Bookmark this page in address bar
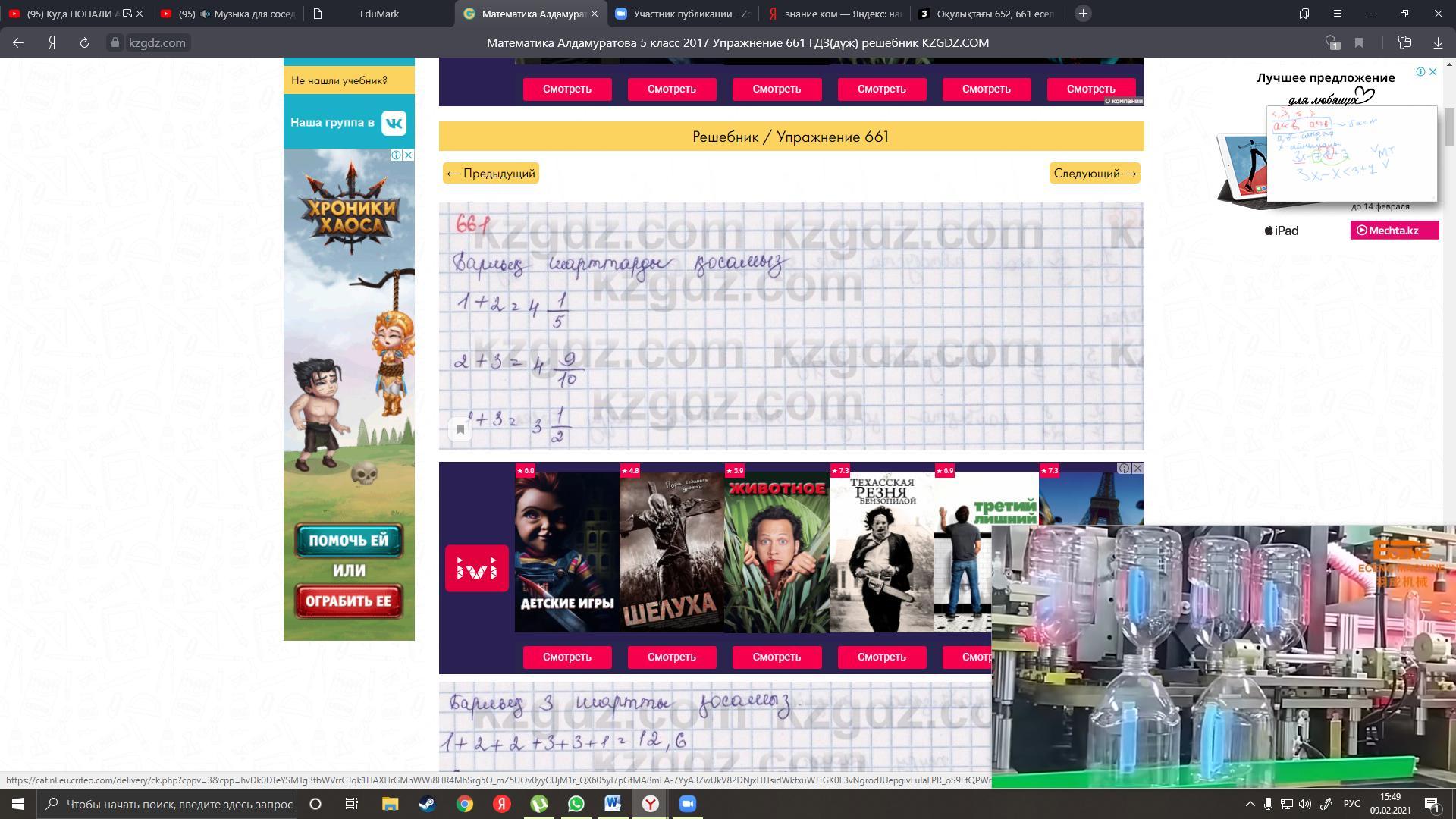 [x=1359, y=43]
